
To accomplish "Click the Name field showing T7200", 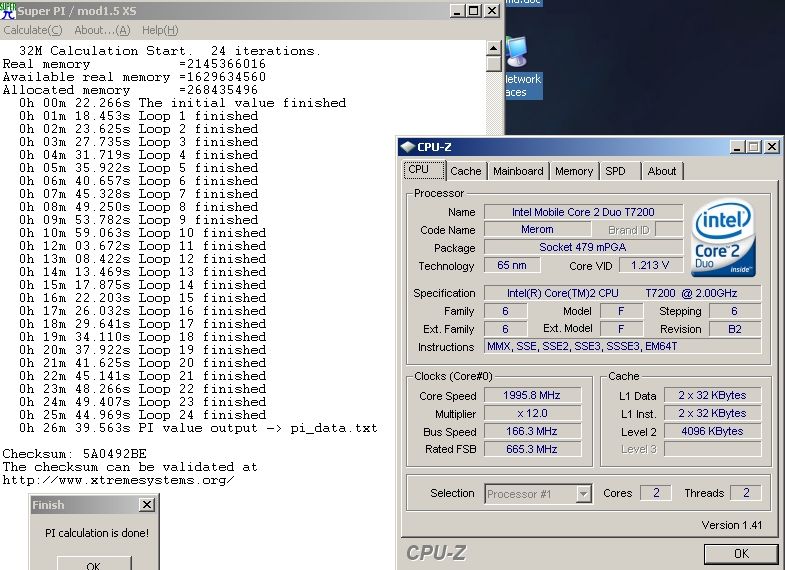I will tap(583, 212).
